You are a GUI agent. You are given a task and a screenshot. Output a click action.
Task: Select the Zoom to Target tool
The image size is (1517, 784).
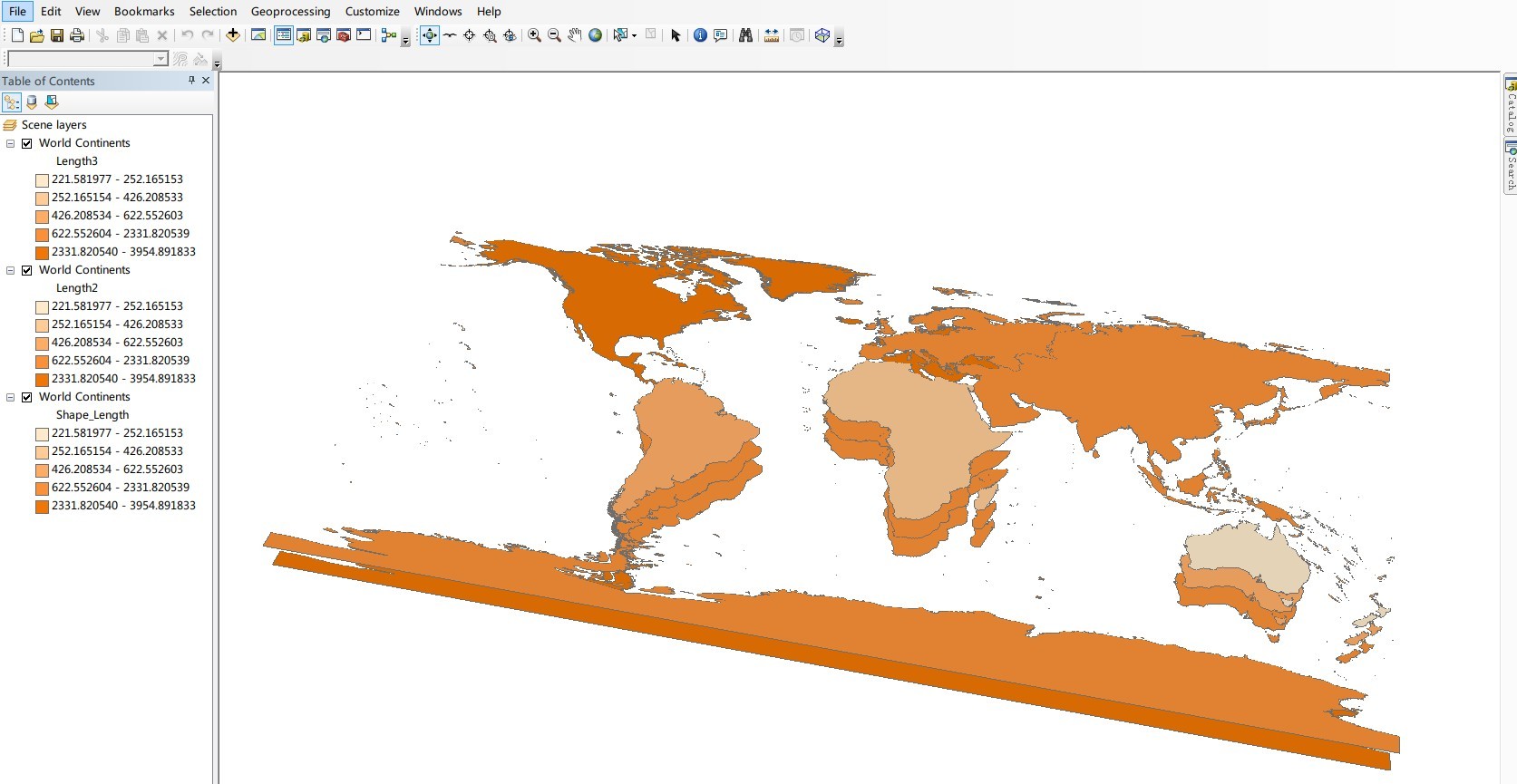490,35
